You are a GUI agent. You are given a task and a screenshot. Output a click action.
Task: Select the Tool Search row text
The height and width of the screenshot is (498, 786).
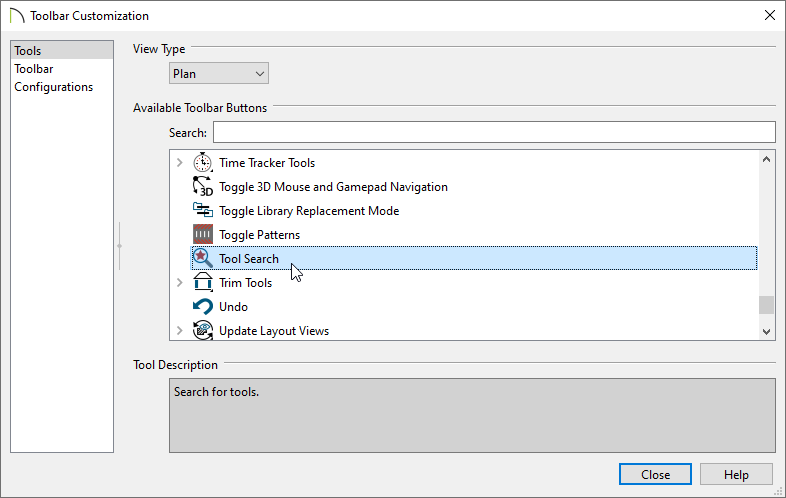(249, 259)
